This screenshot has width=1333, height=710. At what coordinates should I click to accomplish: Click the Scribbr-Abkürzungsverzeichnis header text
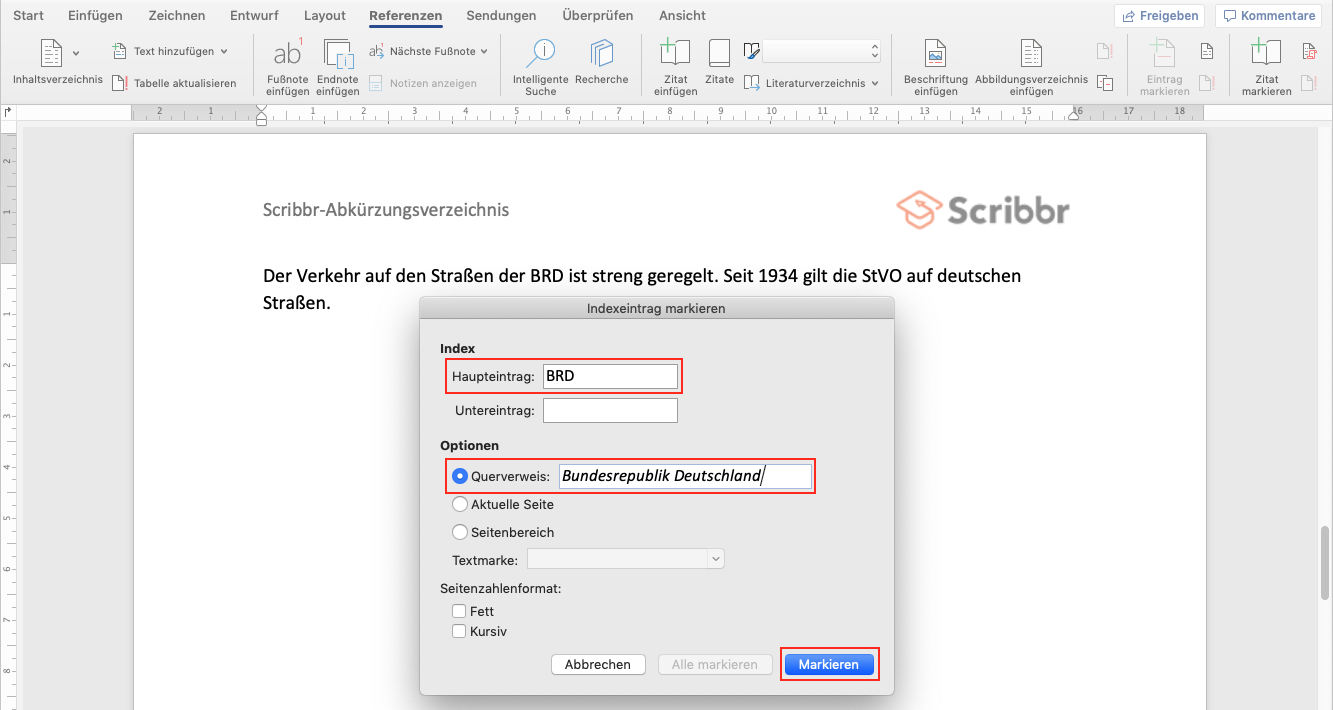[x=386, y=210]
